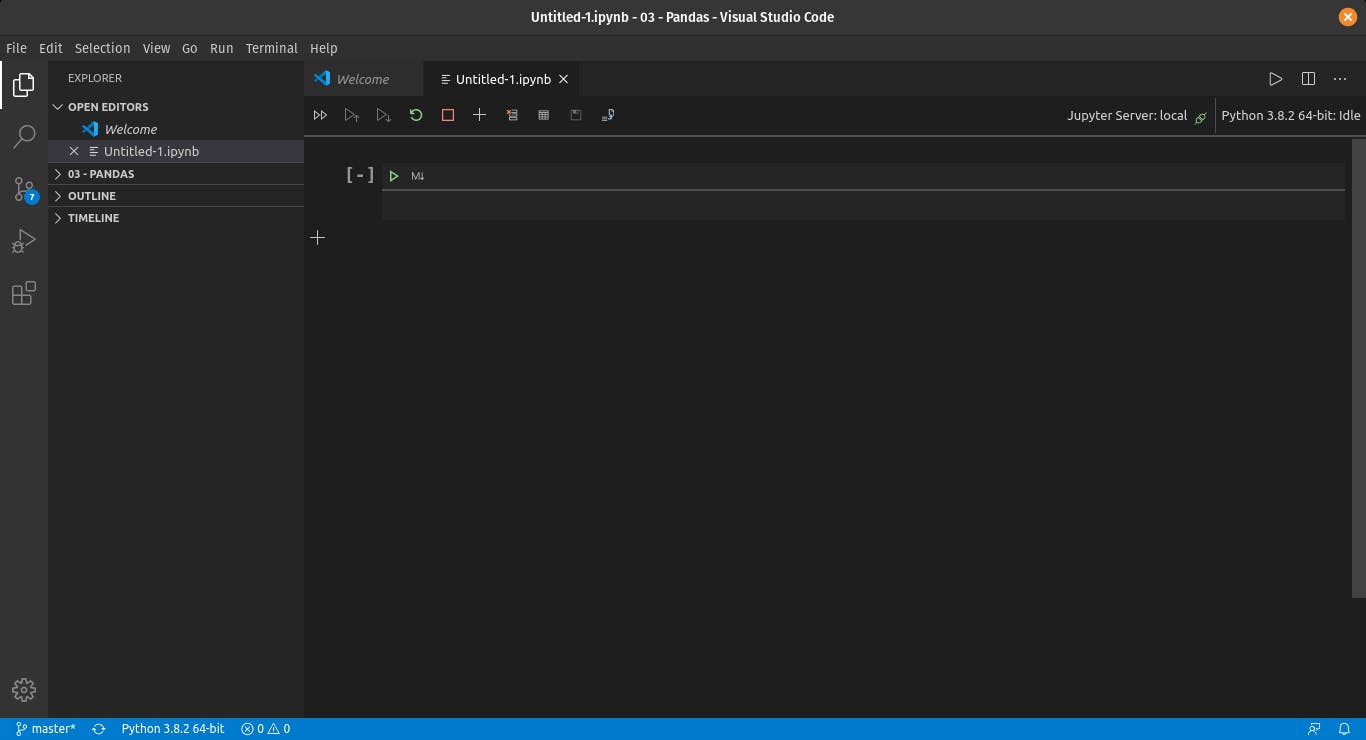
Task: Click the notebook vertical scrollbar
Action: (1358, 368)
